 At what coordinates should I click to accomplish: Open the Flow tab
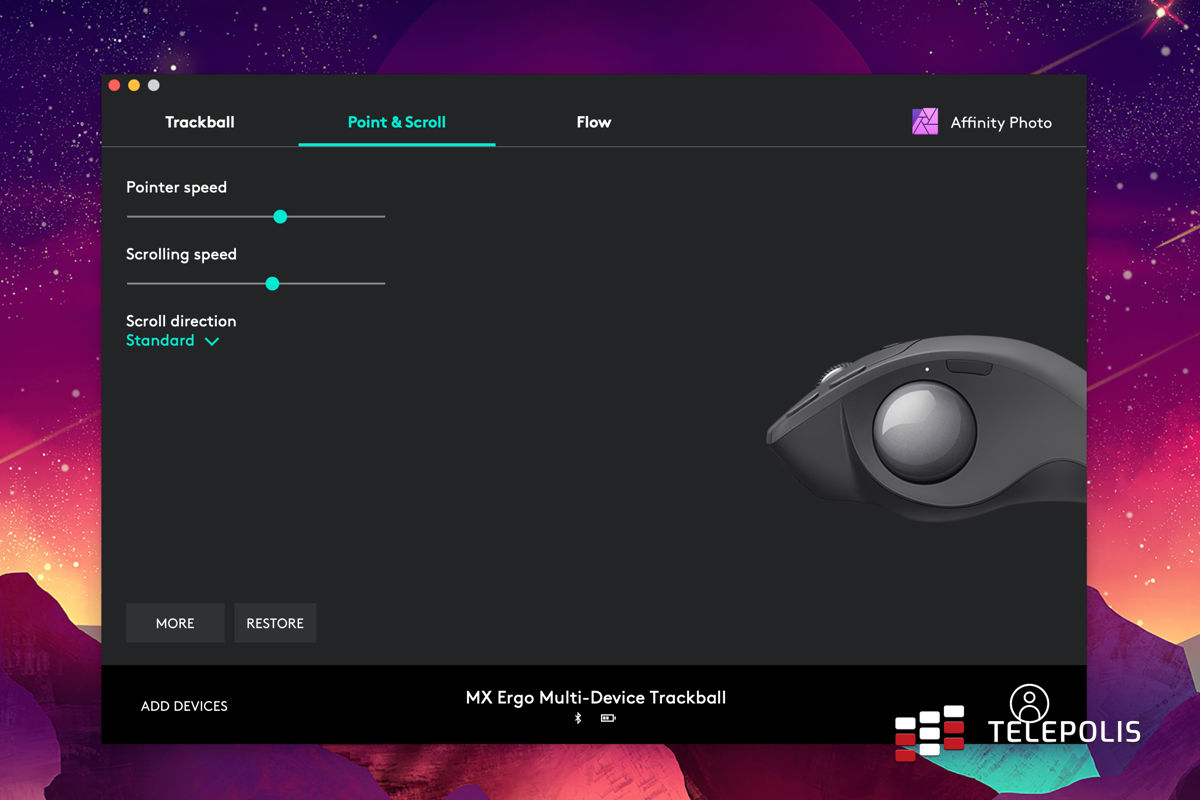[x=593, y=122]
